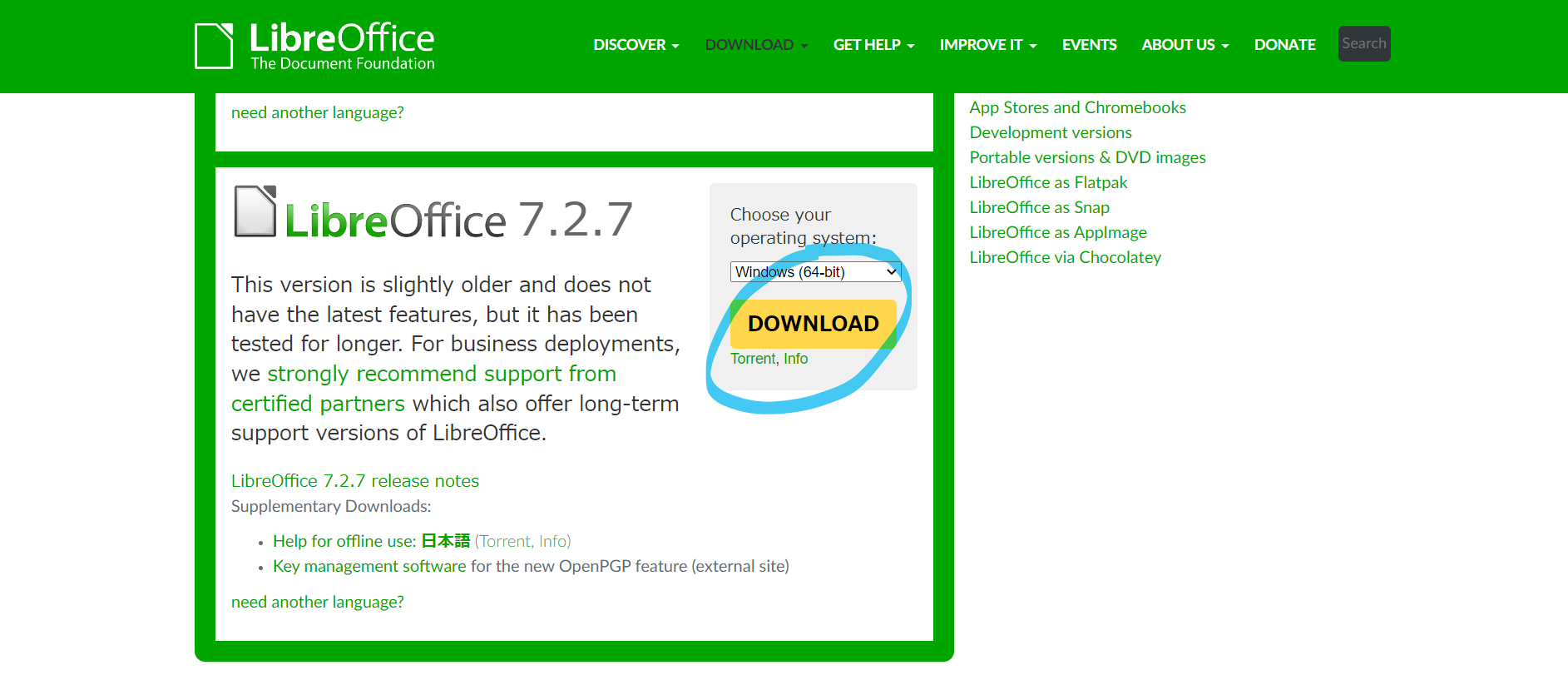Open the IMPROVE IT menu

click(x=988, y=45)
